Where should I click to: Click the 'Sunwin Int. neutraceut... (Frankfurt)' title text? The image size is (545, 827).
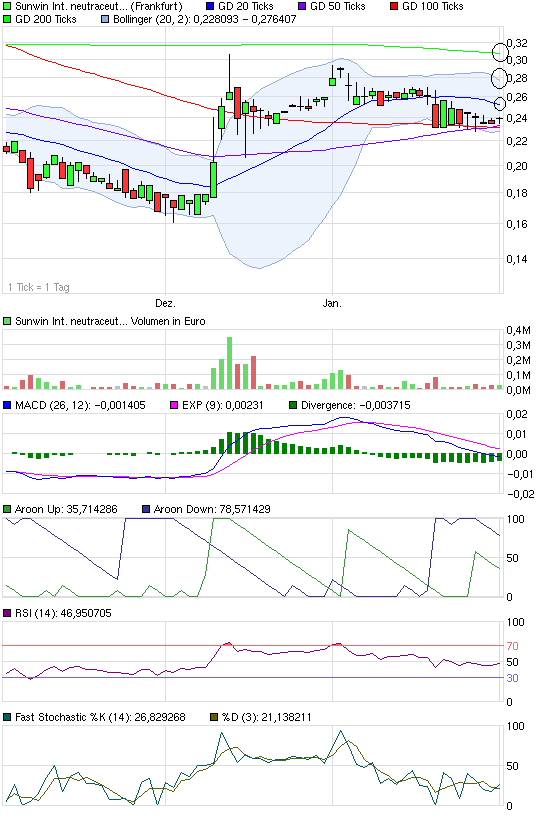99,6
